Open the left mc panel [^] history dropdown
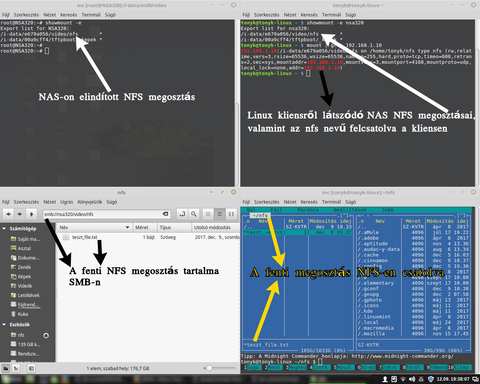 pos(345,216)
